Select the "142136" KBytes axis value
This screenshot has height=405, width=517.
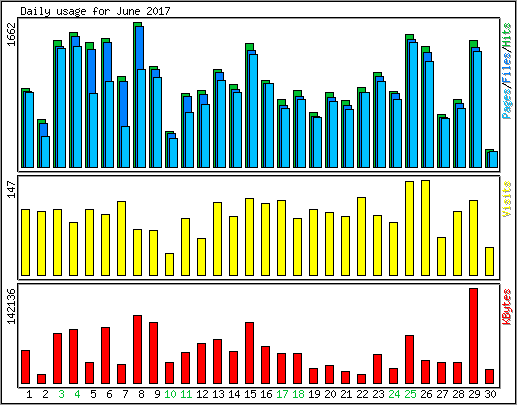pyautogui.click(x=11, y=306)
